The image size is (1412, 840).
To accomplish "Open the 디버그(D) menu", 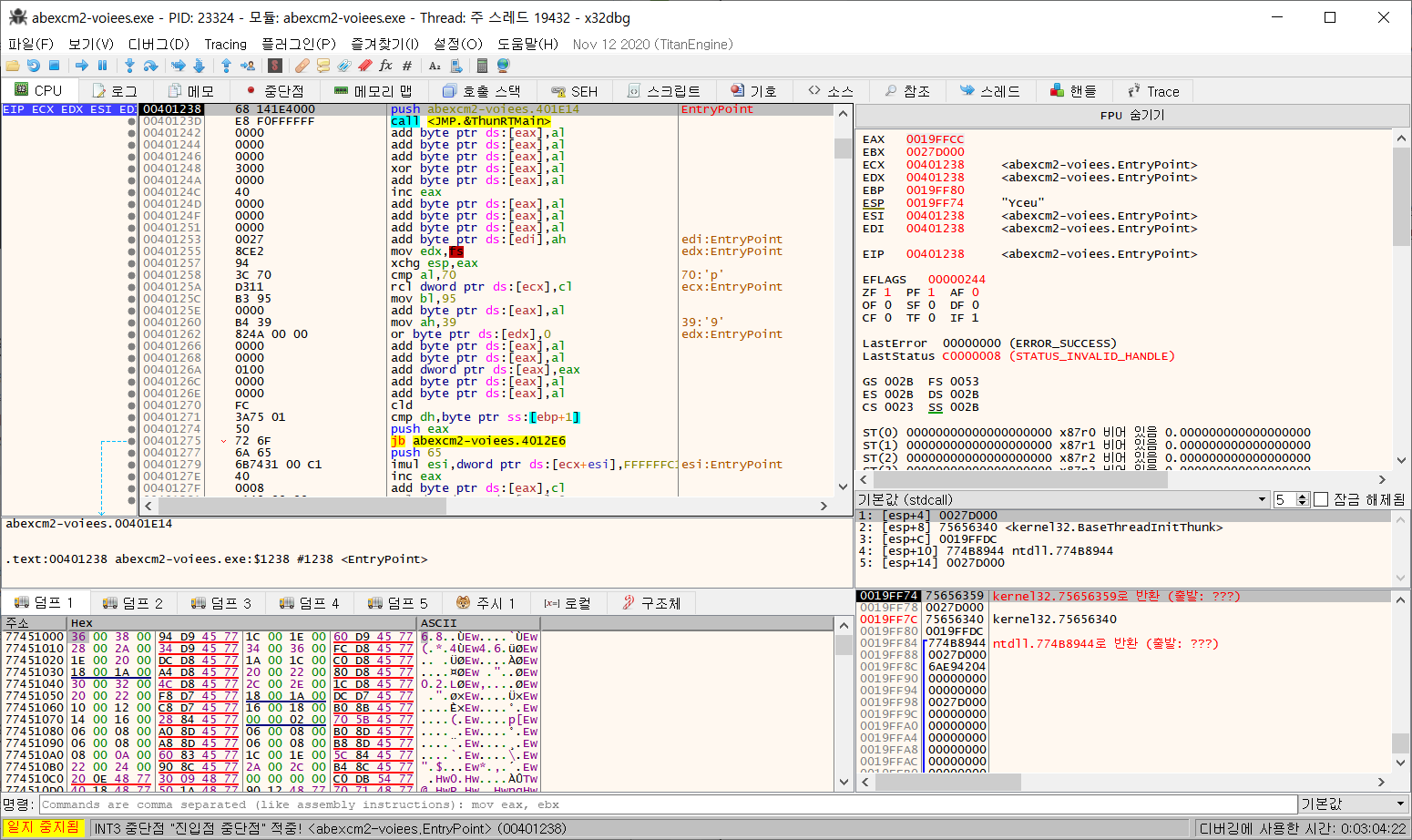I will (x=159, y=44).
